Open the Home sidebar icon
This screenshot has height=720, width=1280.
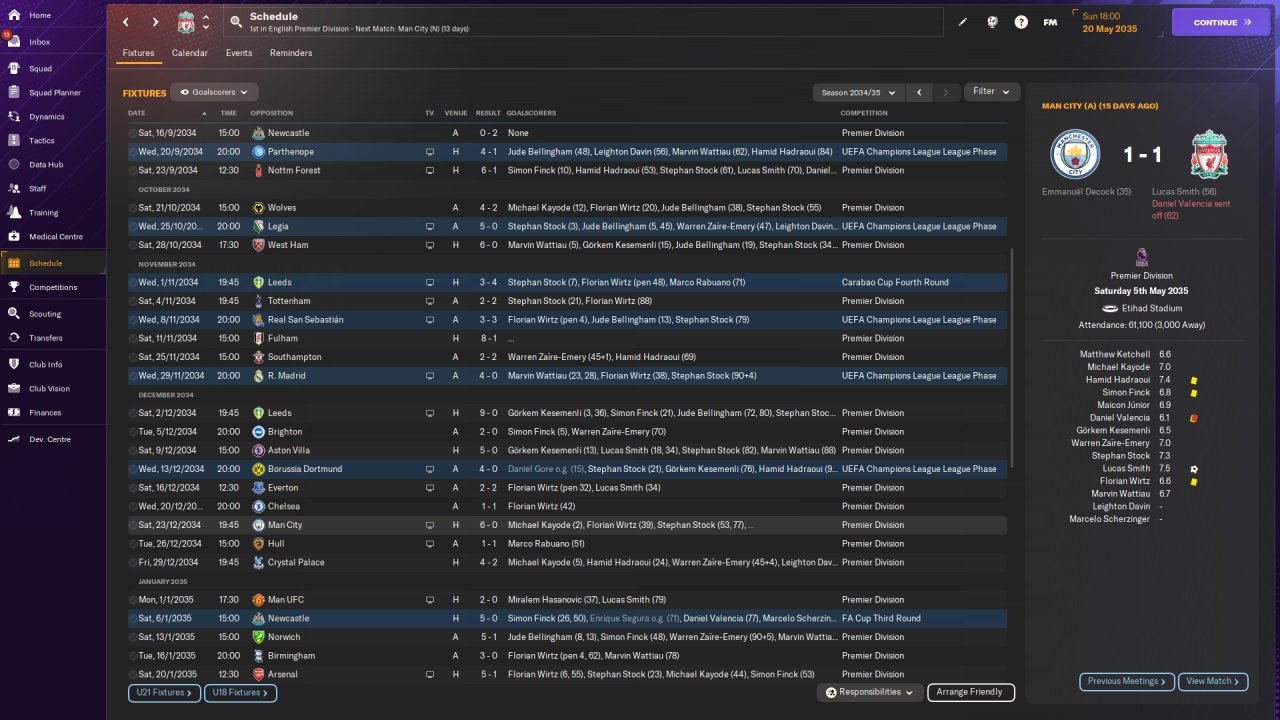(15, 15)
